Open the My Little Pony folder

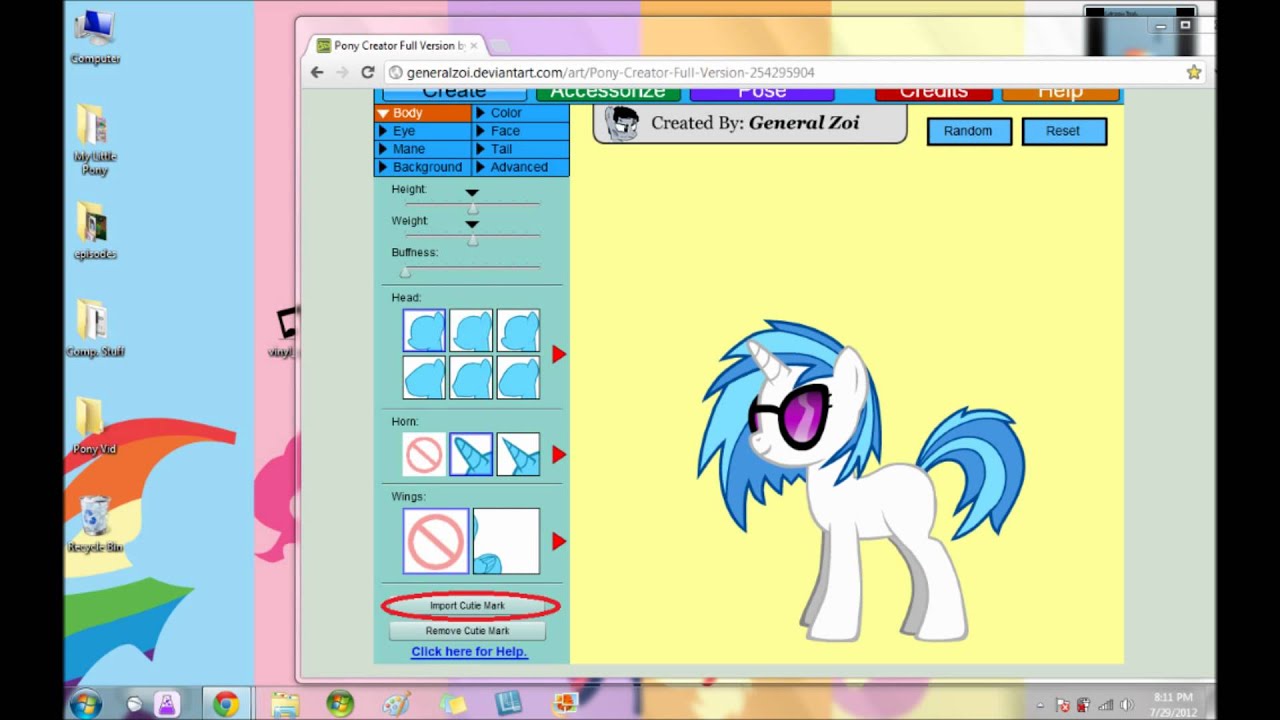tap(95, 139)
